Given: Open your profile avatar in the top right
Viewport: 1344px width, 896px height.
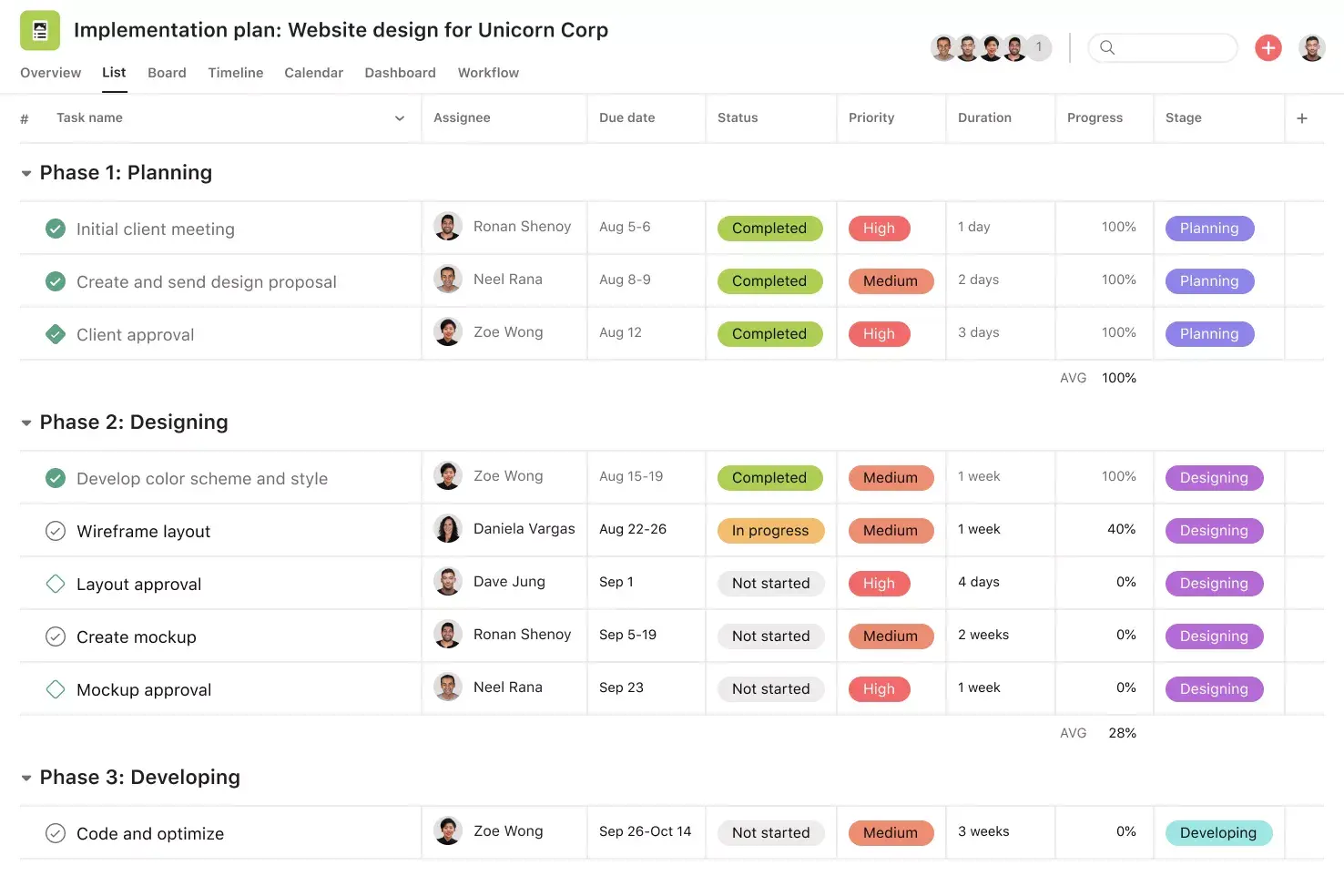Looking at the screenshot, I should [1312, 47].
